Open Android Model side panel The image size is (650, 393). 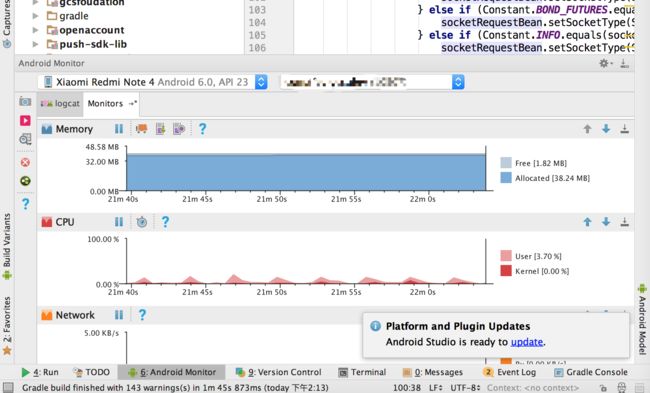click(x=643, y=319)
